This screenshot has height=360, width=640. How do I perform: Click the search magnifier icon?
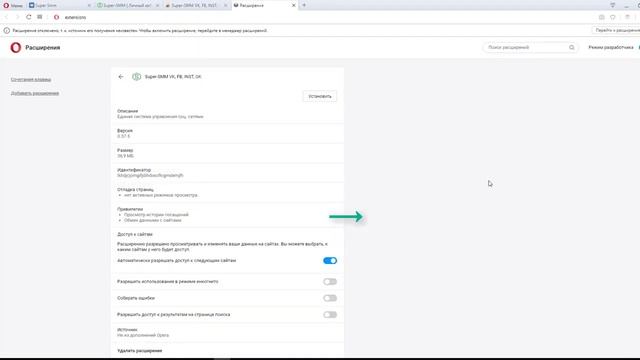571,48
